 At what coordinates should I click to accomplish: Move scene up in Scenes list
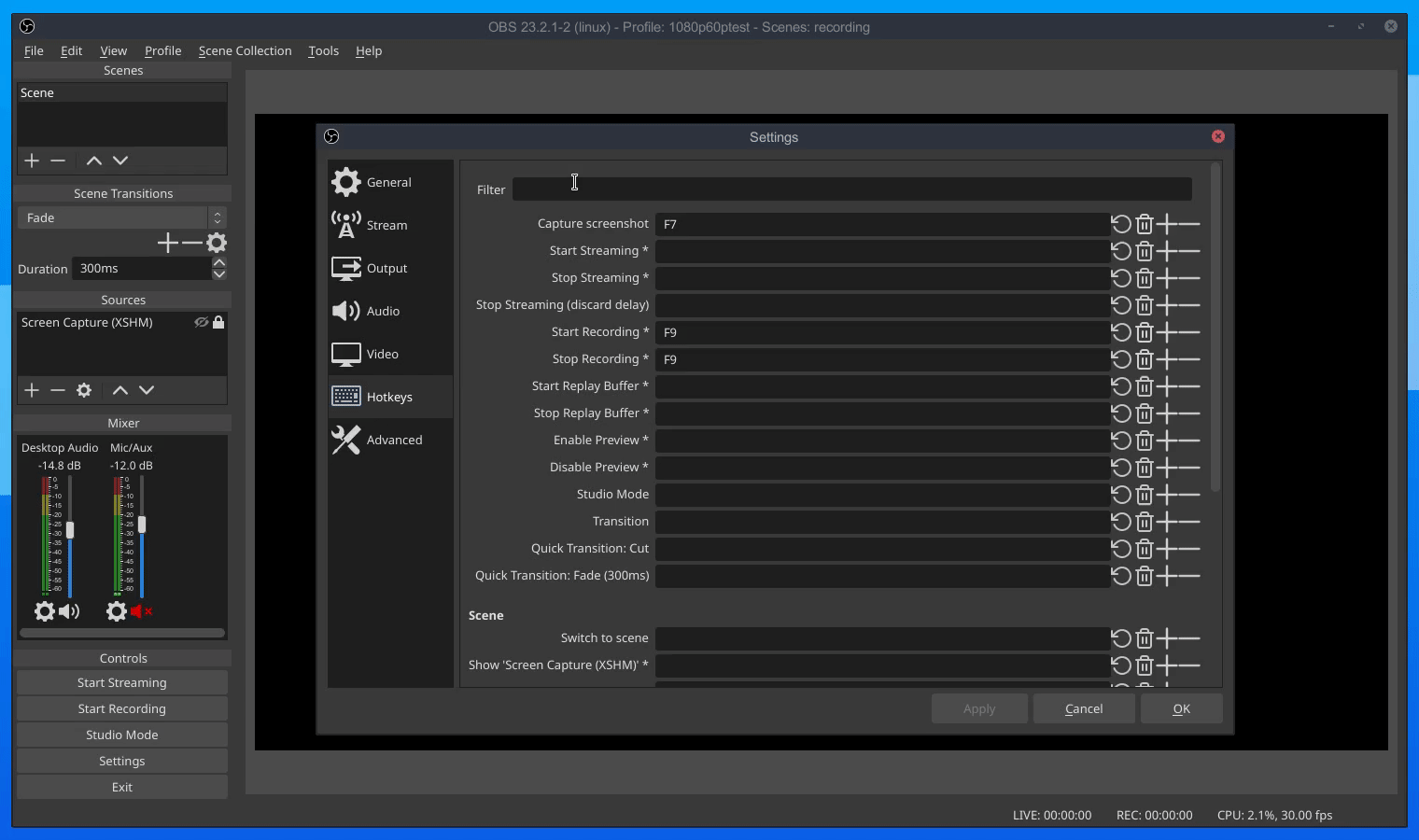pos(94,161)
